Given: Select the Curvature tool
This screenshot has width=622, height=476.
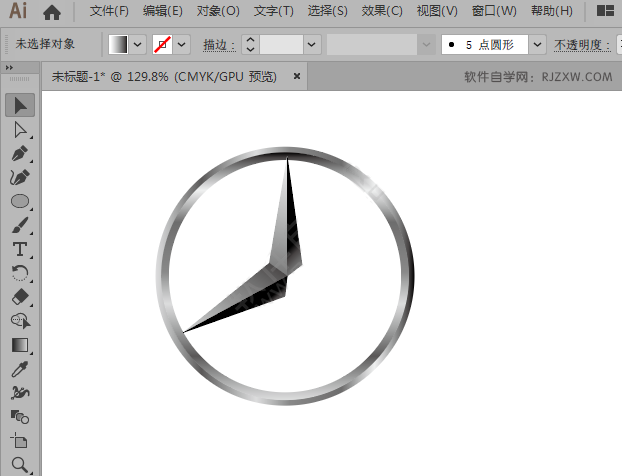Looking at the screenshot, I should [20, 177].
